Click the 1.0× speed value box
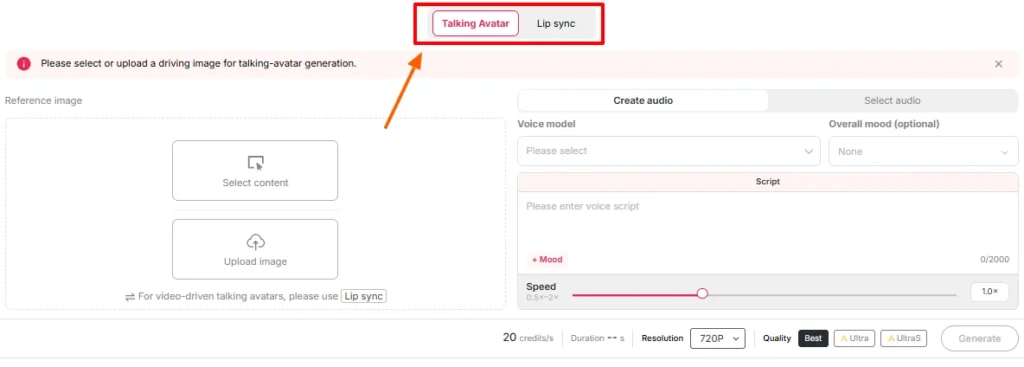This screenshot has width=1024, height=367. point(989,292)
